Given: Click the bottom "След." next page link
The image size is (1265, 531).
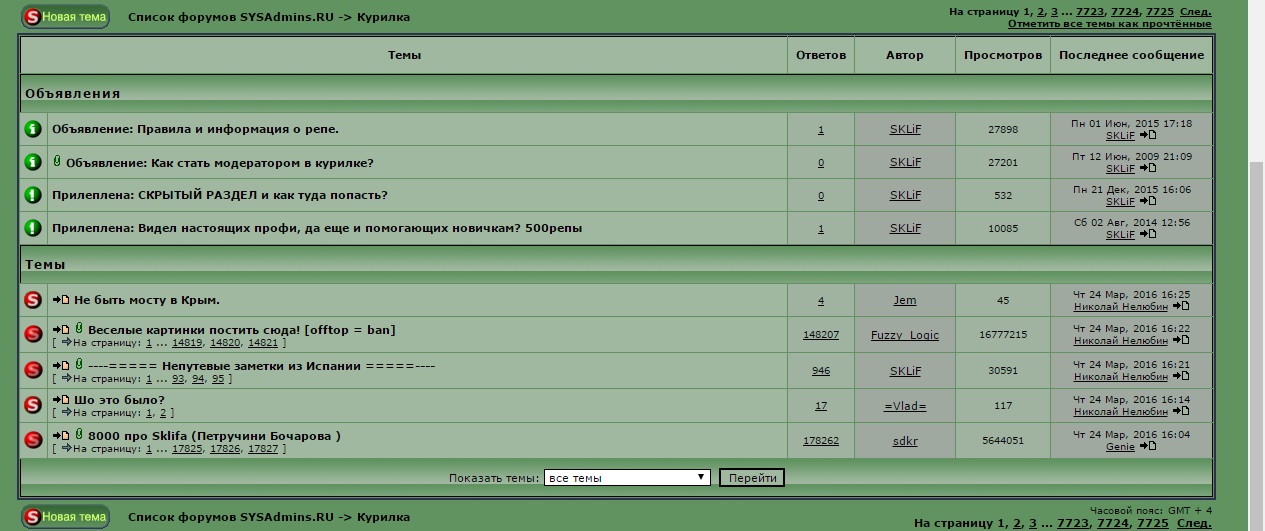Looking at the screenshot, I should point(1194,523).
